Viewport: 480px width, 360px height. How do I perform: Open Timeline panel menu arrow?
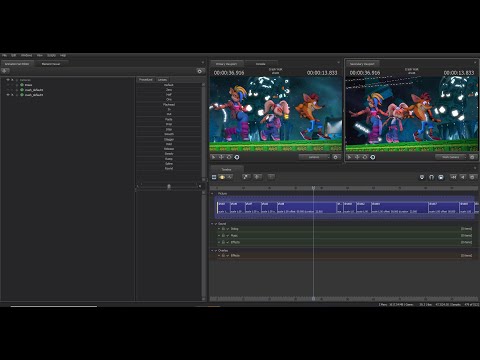click(475, 168)
